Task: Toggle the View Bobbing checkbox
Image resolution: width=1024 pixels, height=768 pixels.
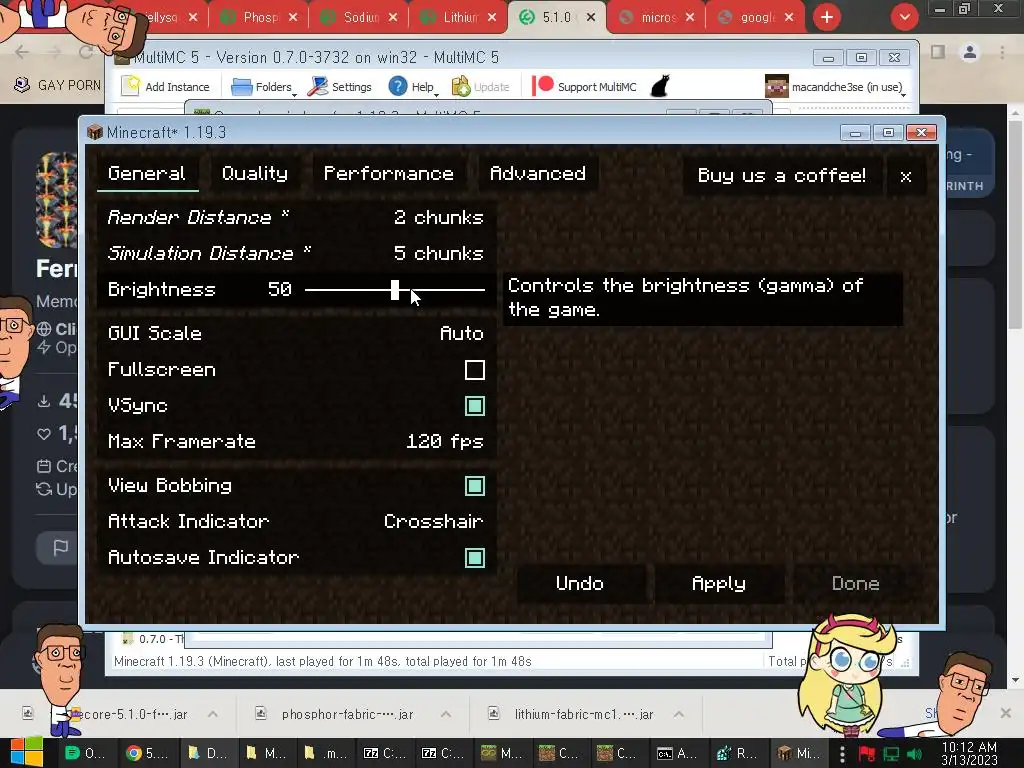Action: pos(475,486)
